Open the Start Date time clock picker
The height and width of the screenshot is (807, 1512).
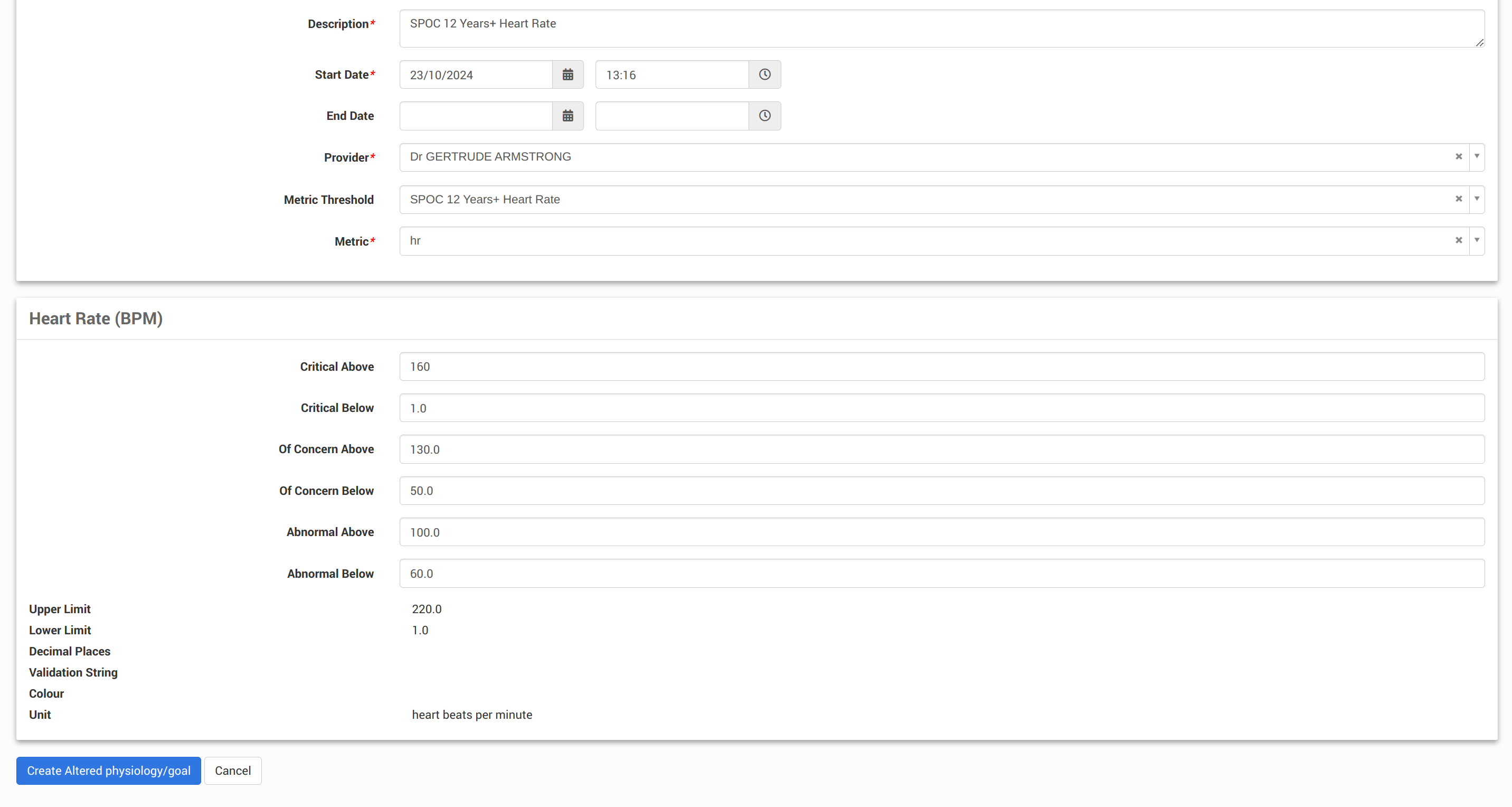coord(764,74)
